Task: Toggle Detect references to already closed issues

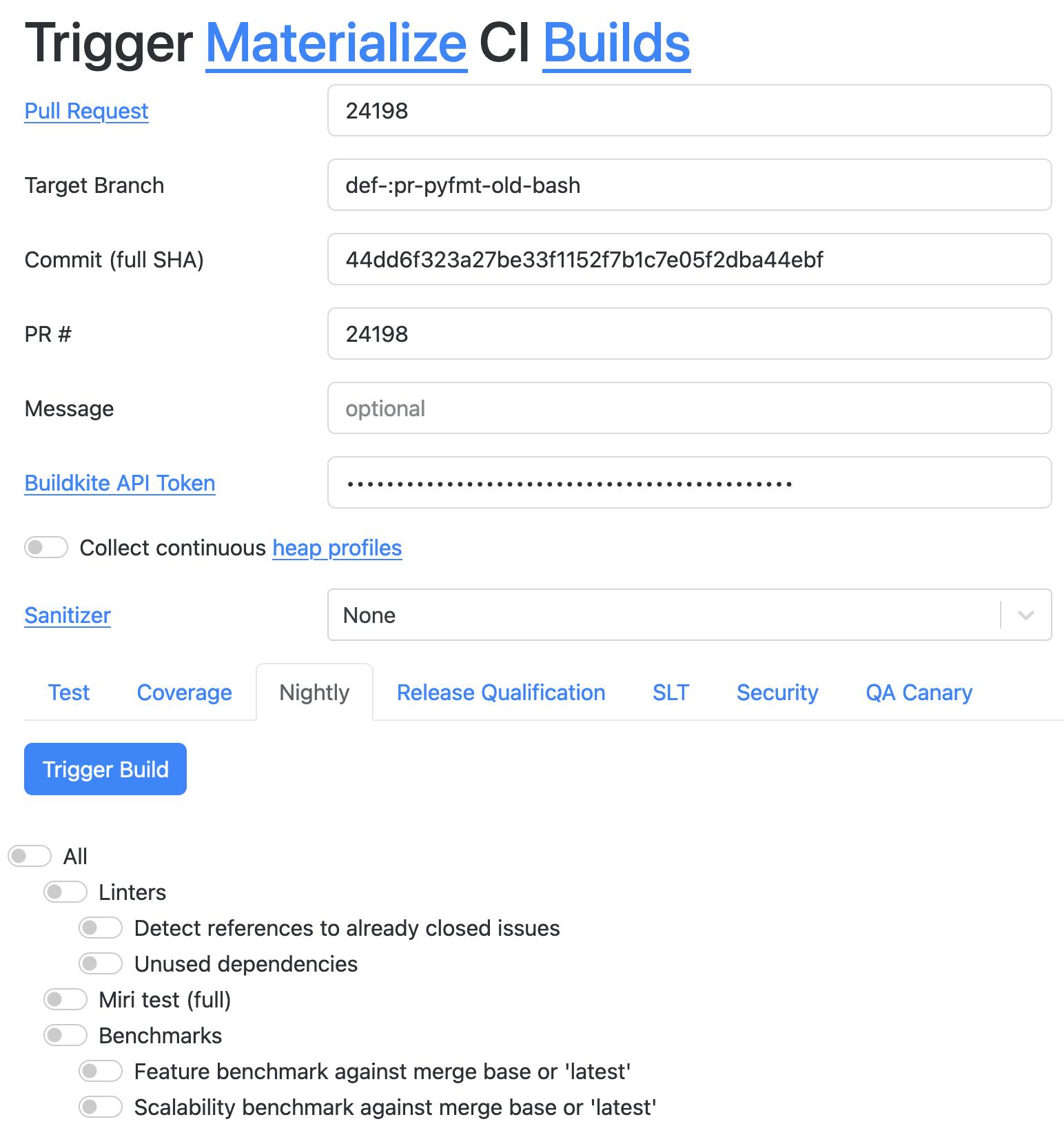Action: point(101,928)
